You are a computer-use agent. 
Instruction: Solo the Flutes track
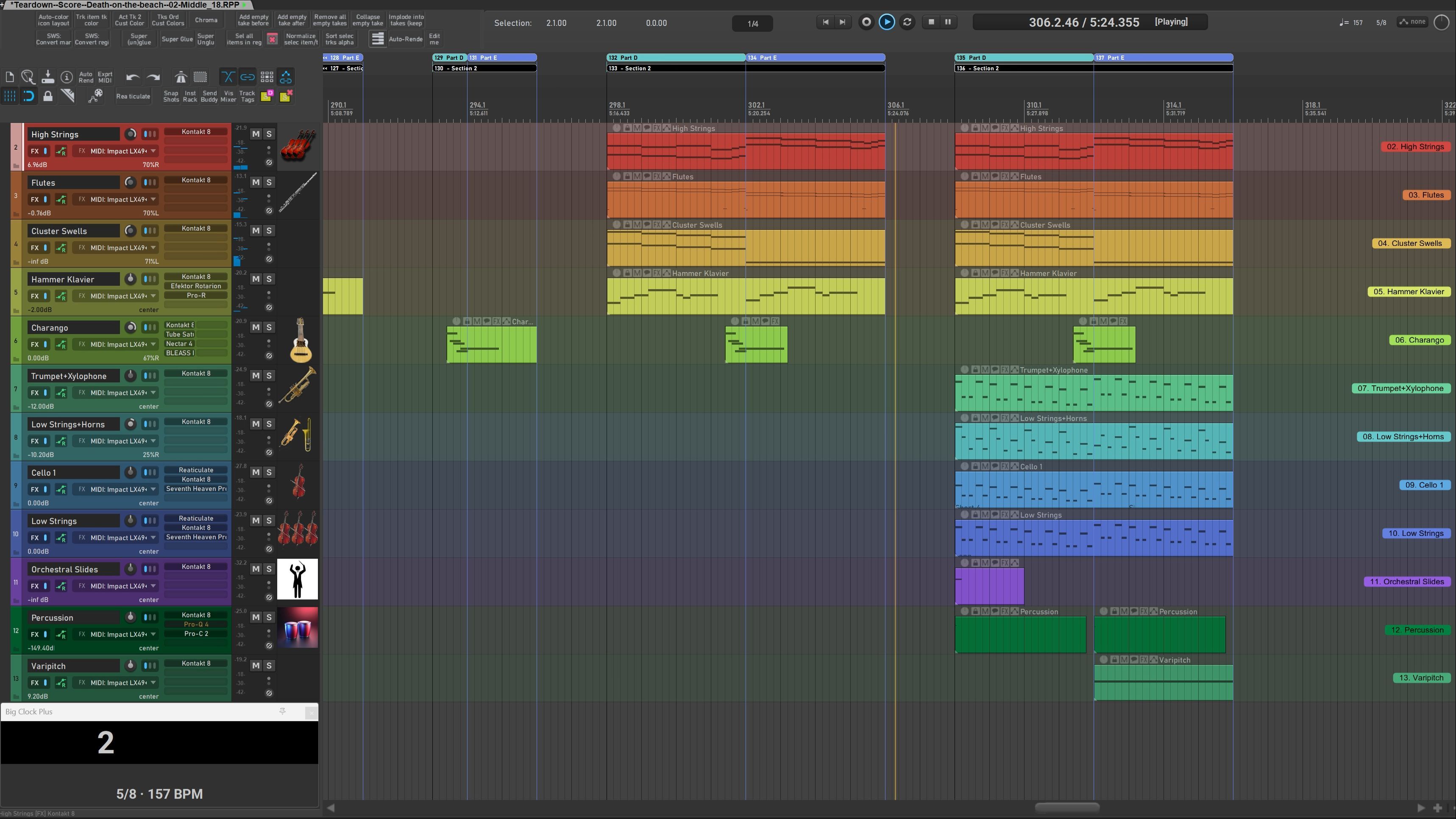point(269,182)
